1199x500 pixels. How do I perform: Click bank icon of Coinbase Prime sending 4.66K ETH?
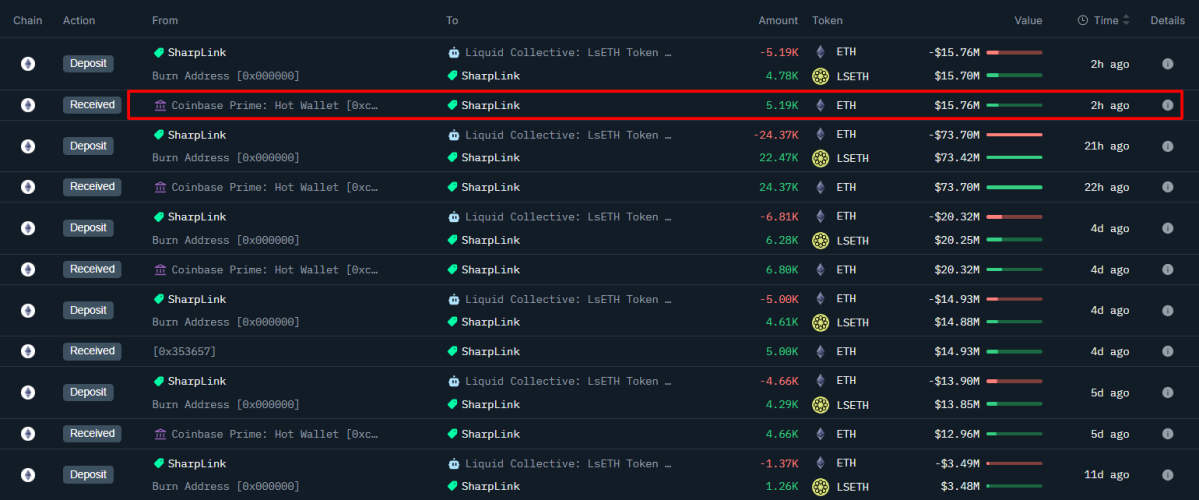(x=160, y=434)
